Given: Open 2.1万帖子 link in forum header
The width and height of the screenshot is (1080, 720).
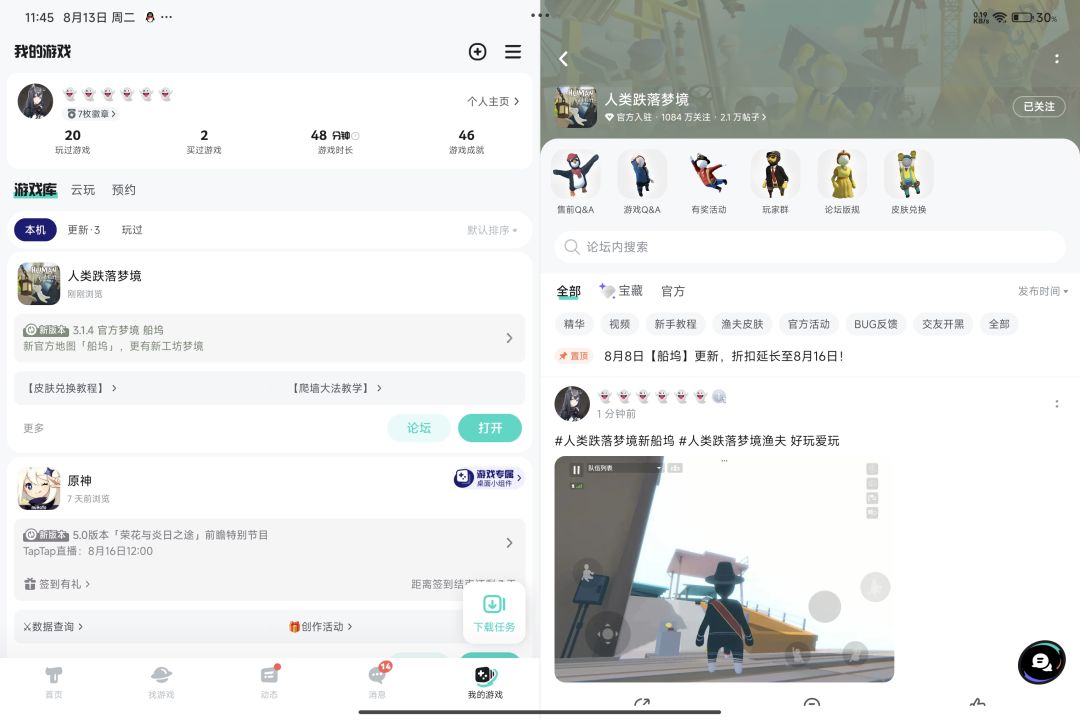Looking at the screenshot, I should (742, 117).
